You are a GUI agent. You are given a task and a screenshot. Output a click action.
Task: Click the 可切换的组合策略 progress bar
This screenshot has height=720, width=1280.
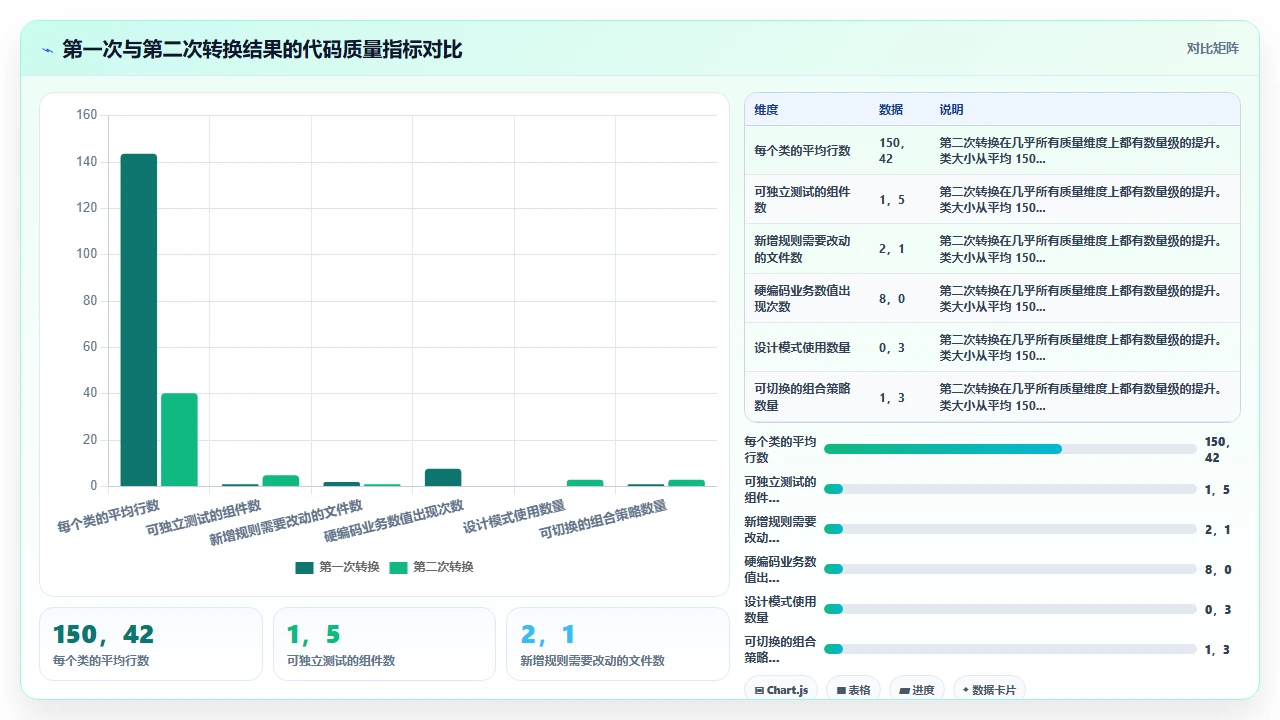[1010, 649]
